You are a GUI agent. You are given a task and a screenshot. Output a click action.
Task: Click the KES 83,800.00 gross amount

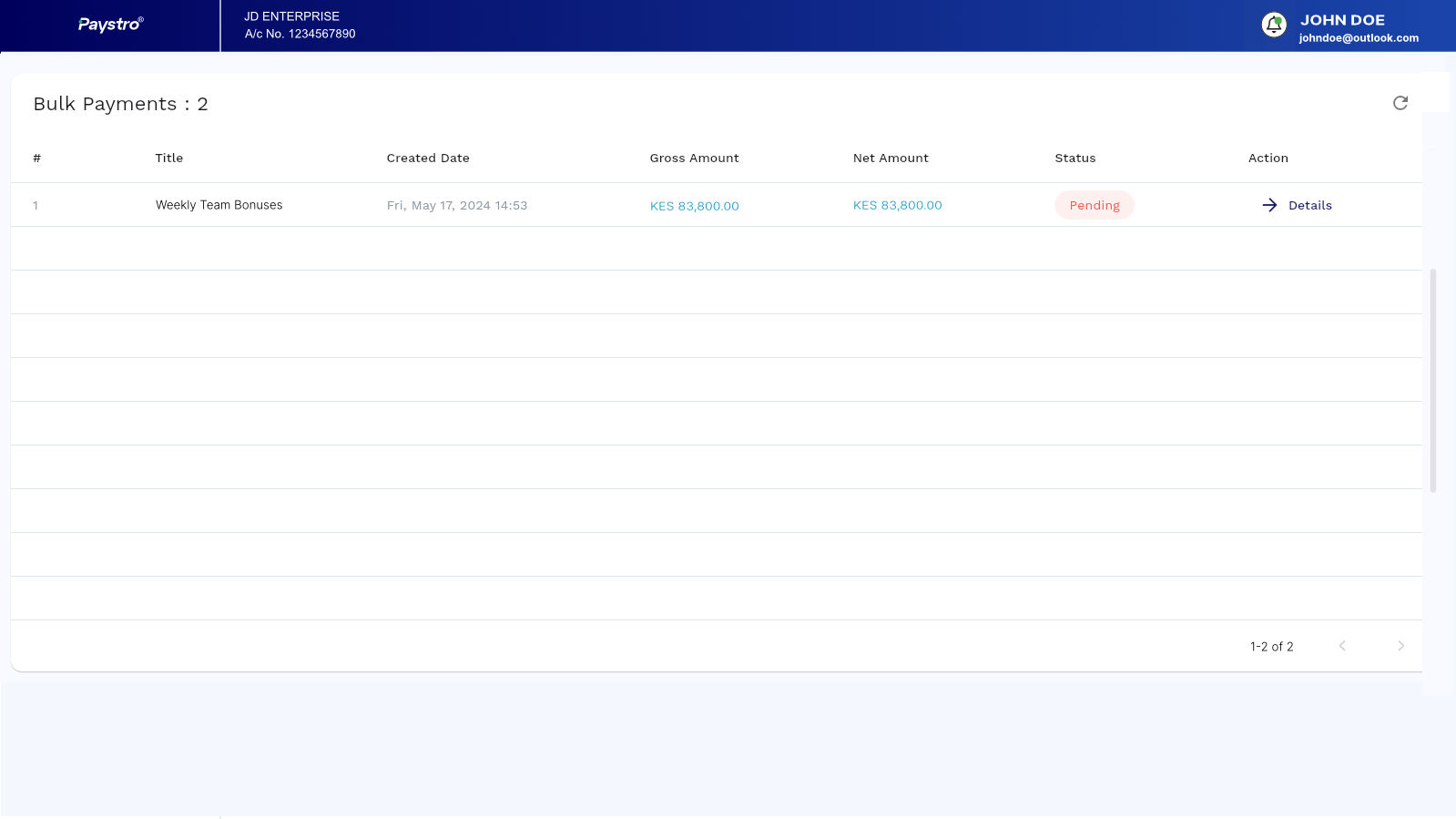pyautogui.click(x=694, y=206)
